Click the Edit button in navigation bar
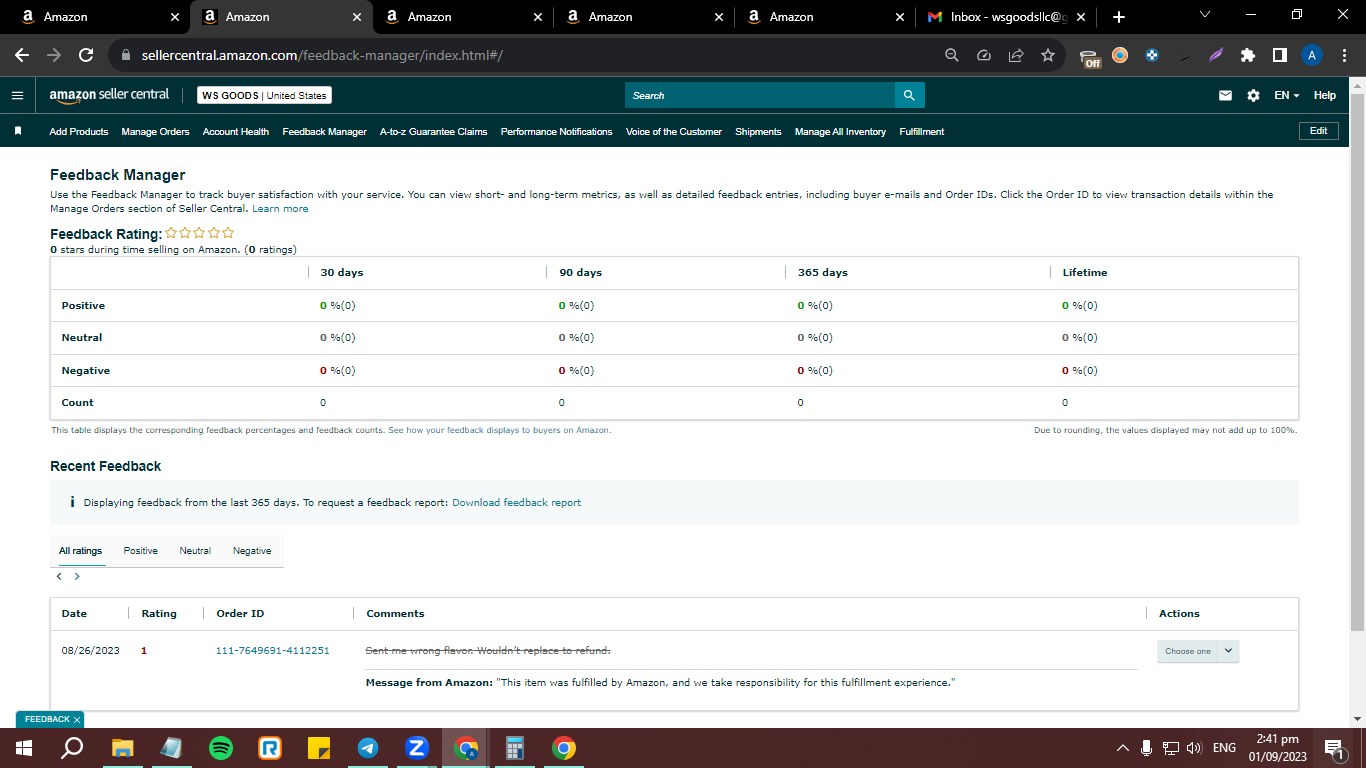 point(1318,131)
